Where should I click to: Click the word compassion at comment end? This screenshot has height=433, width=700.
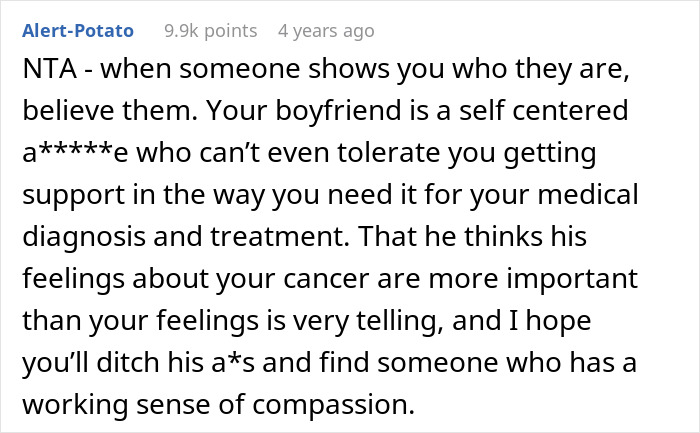333,405
